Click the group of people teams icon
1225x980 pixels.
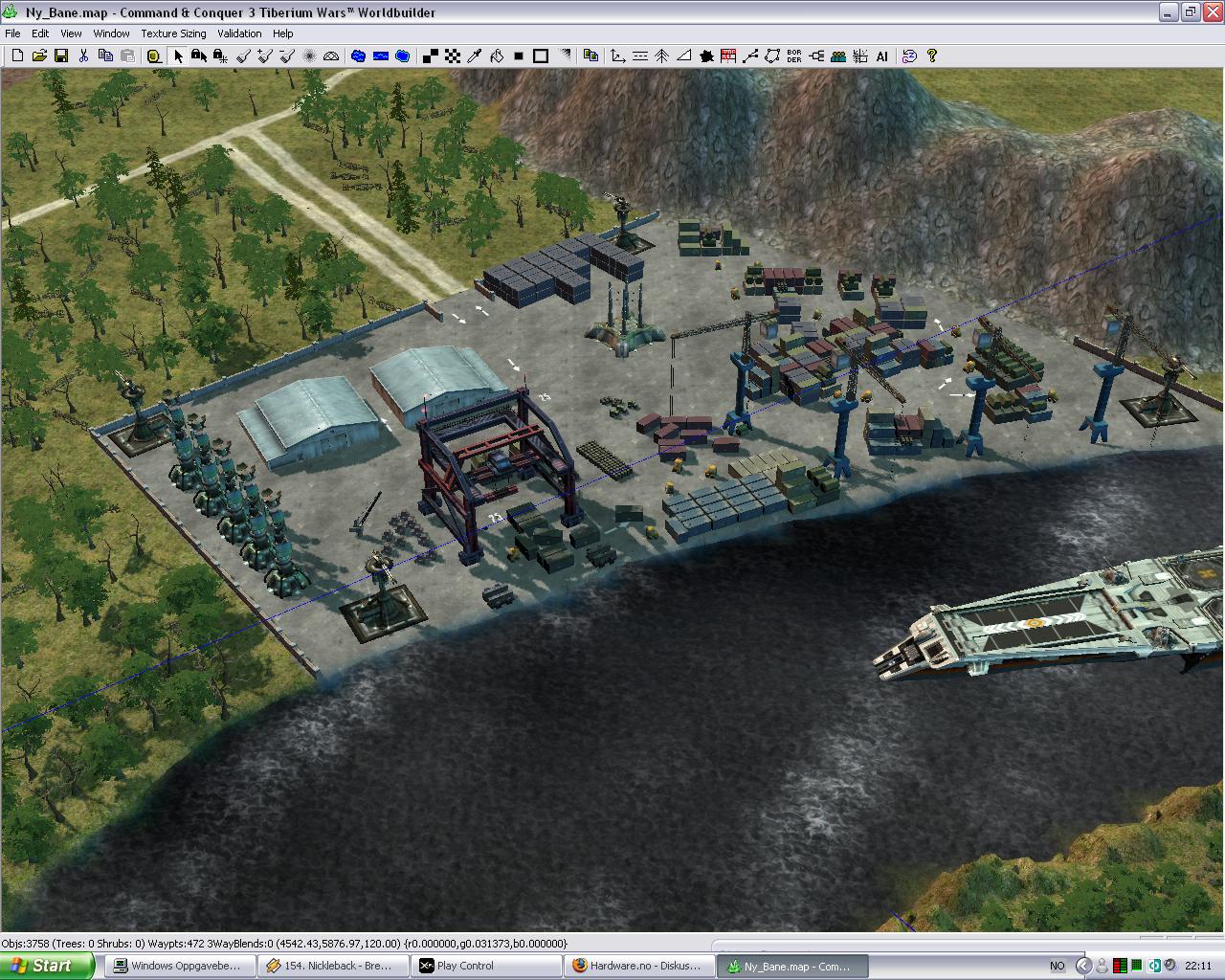838,56
